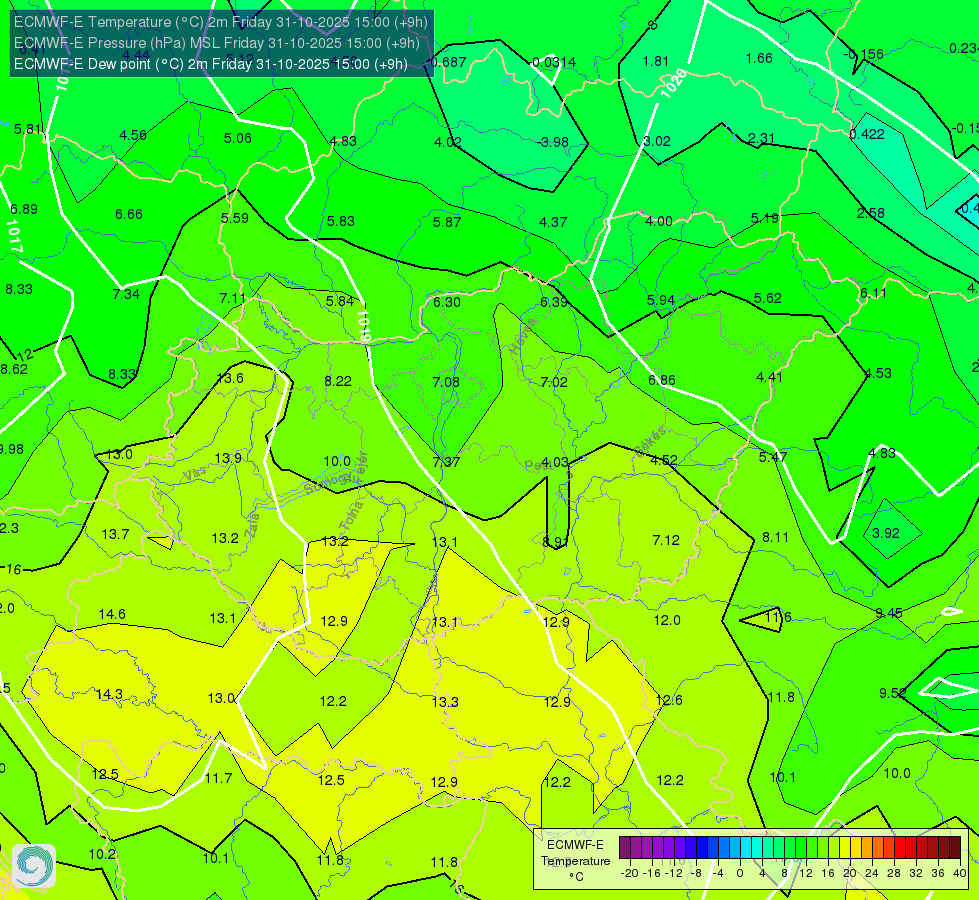Viewport: 979px width, 900px height.
Task: Select the ECMWF-E Dew point 2m layer title
Action: click(210, 64)
